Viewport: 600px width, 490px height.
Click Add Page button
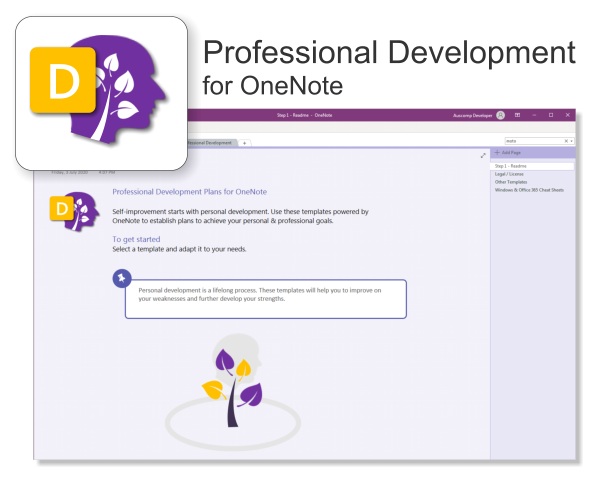click(x=507, y=153)
